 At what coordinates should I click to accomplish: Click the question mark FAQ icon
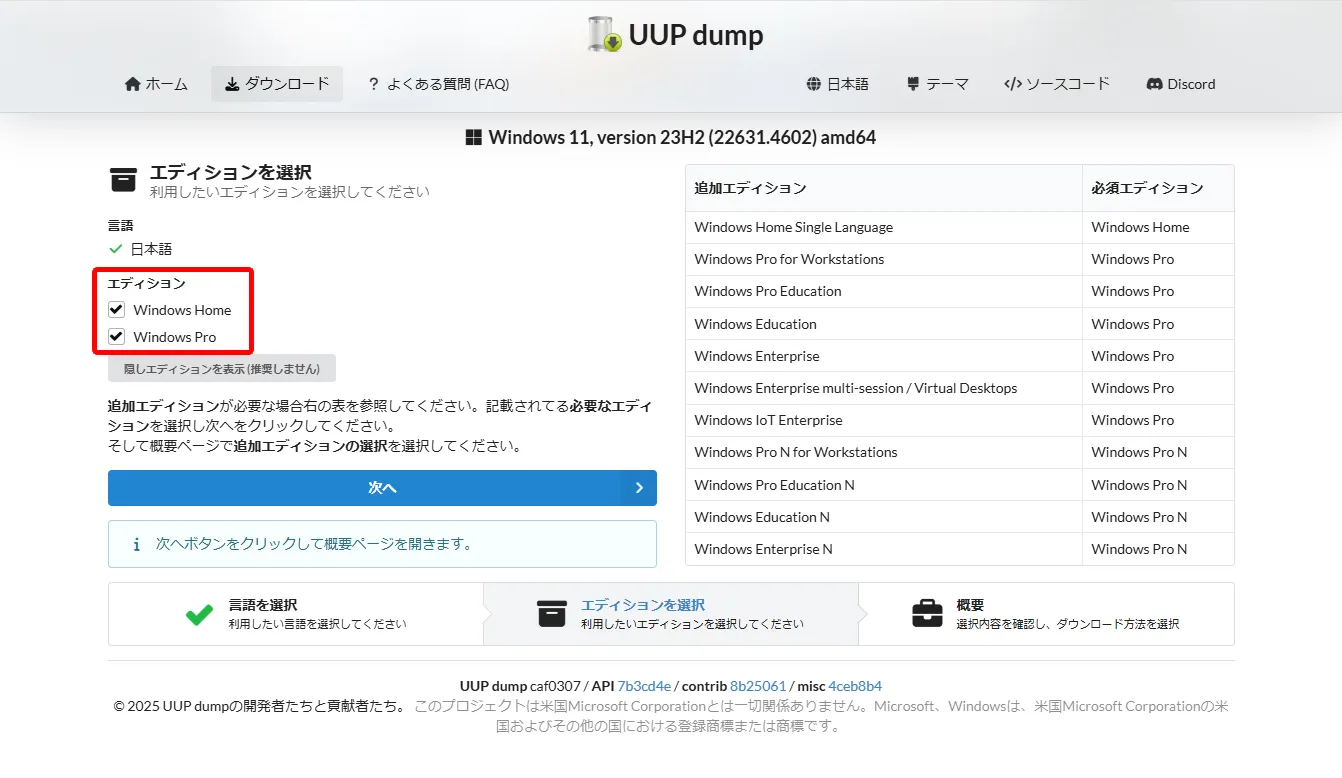[x=374, y=84]
